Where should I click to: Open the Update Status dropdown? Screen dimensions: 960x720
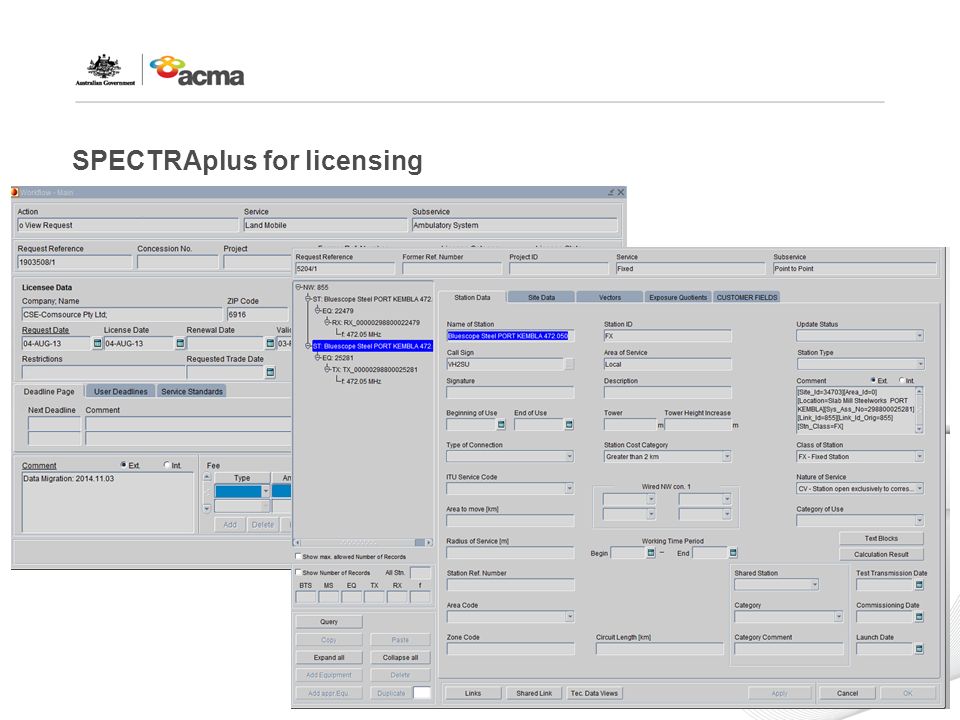point(919,336)
